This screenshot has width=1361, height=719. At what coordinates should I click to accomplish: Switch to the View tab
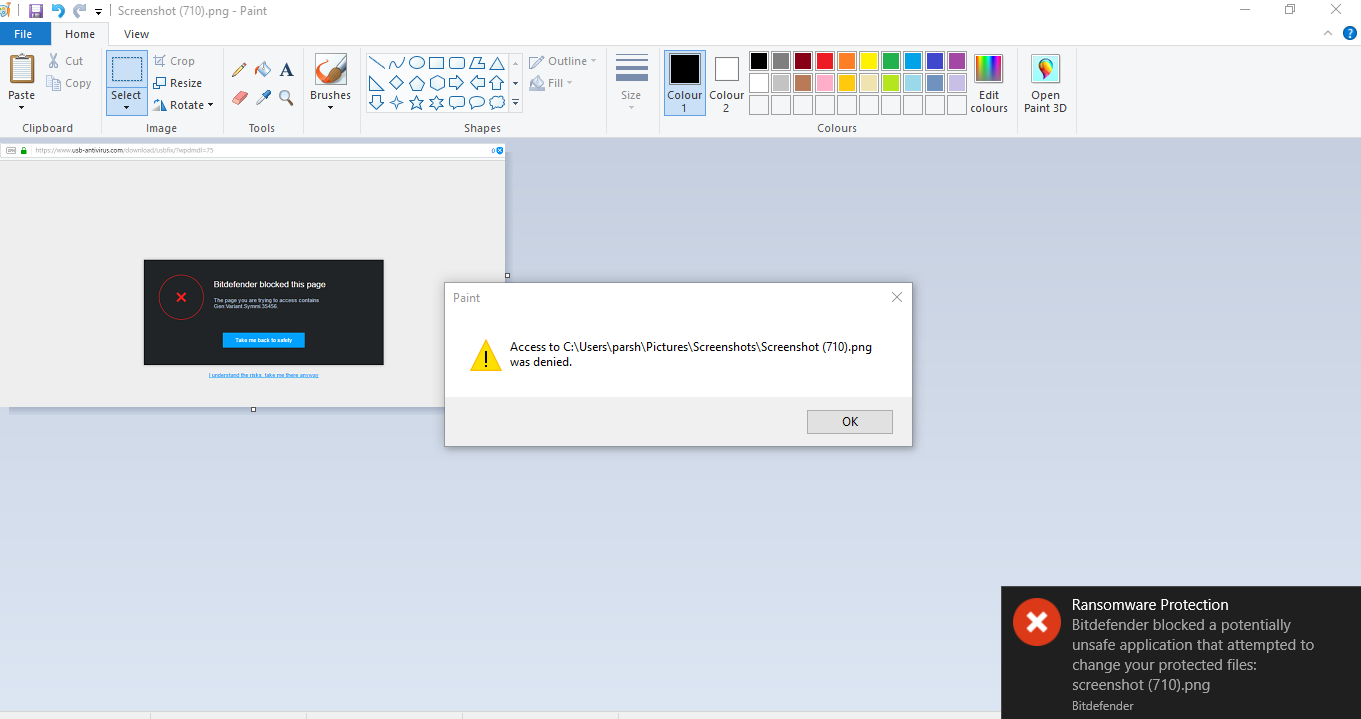tap(137, 34)
